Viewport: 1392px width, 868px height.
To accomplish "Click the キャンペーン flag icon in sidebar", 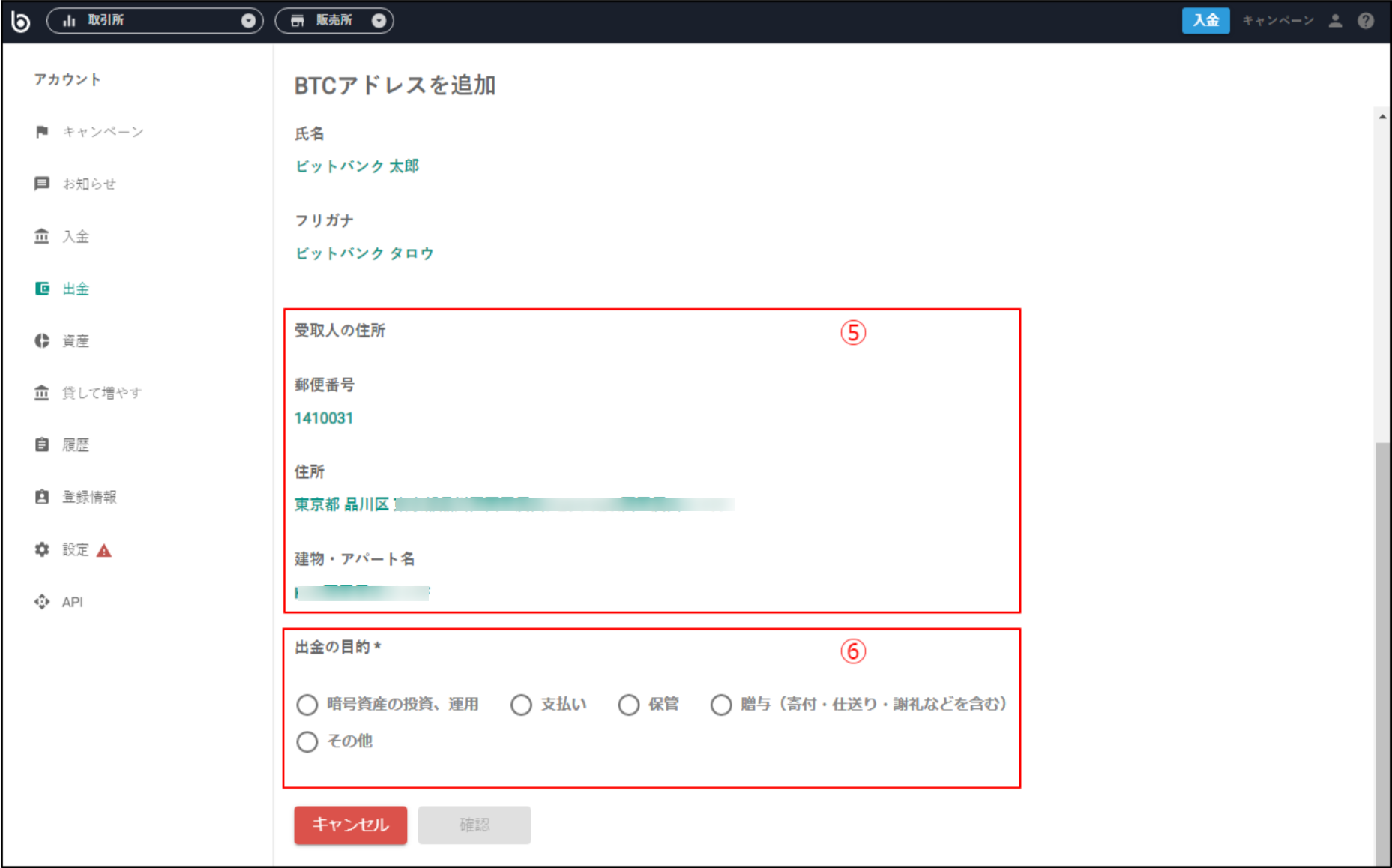I will (x=43, y=131).
